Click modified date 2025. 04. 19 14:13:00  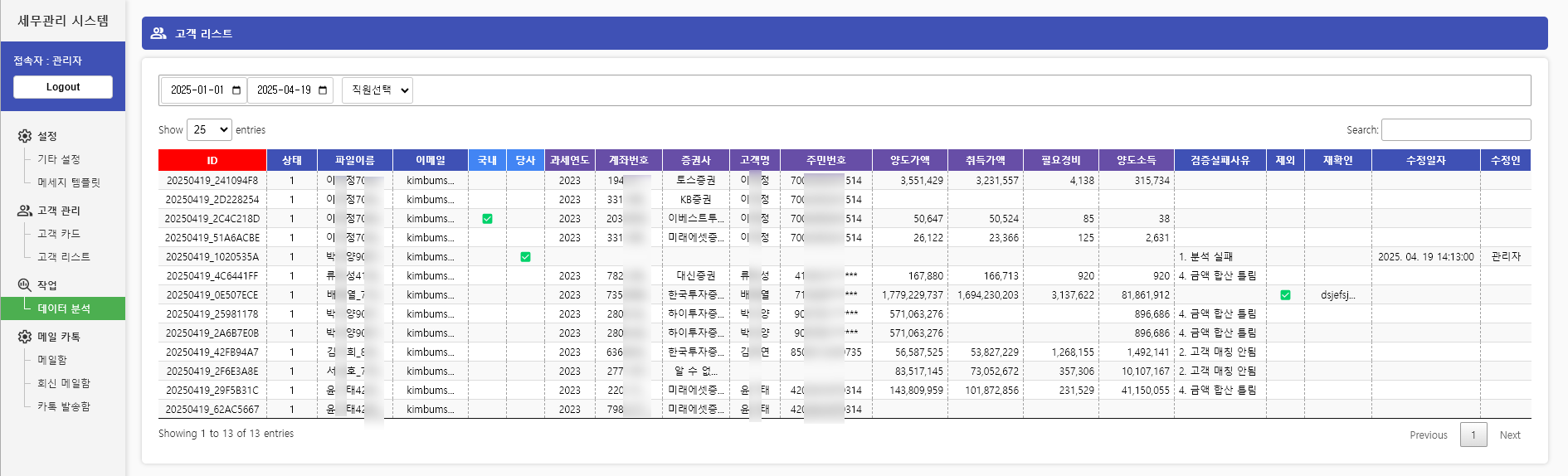tap(1426, 257)
